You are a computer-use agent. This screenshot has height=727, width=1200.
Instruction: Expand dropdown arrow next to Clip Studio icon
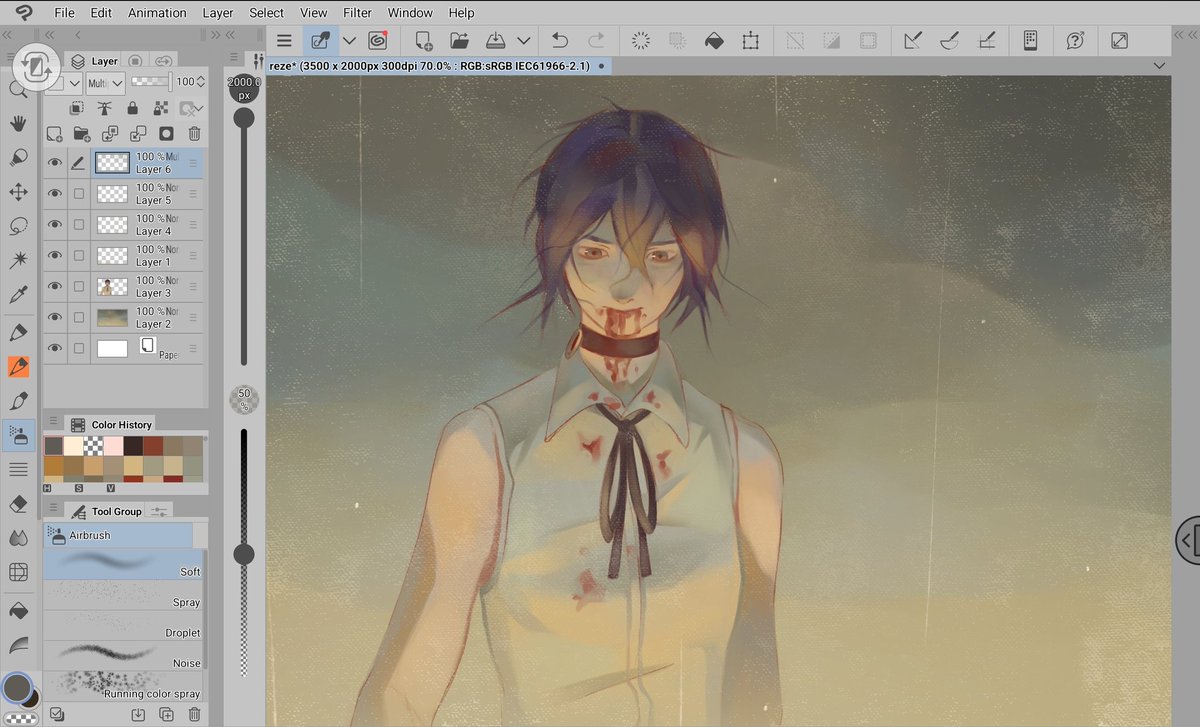point(349,41)
